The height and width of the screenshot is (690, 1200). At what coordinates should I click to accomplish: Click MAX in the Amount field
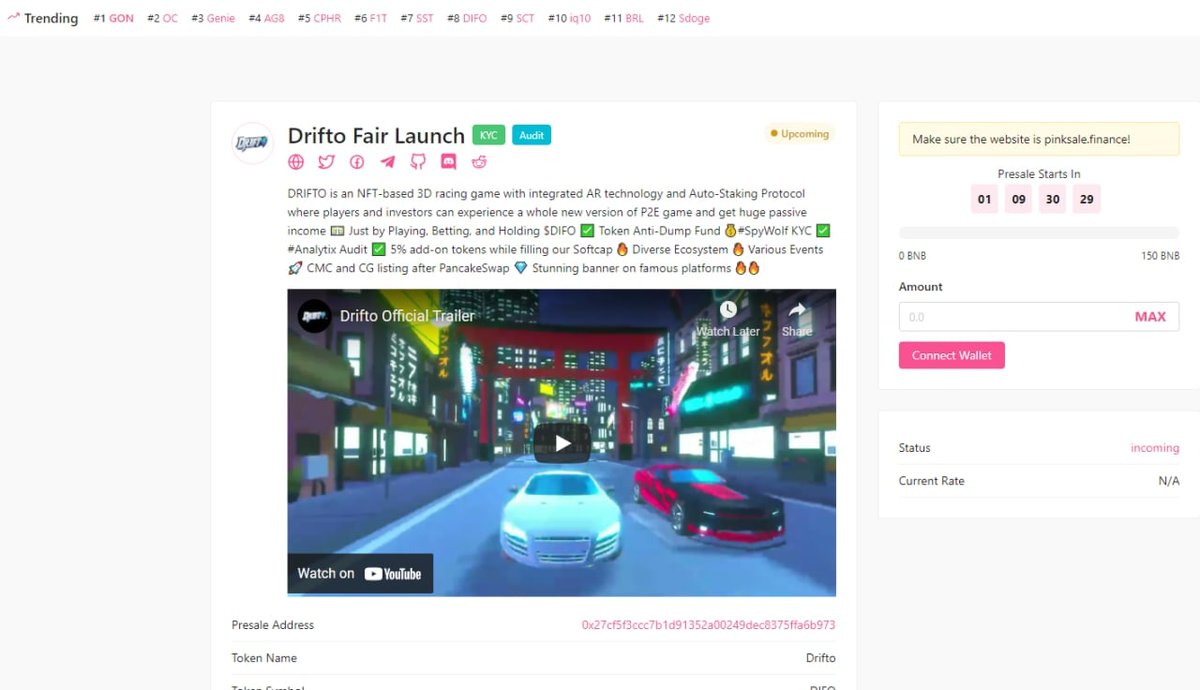(x=1150, y=317)
